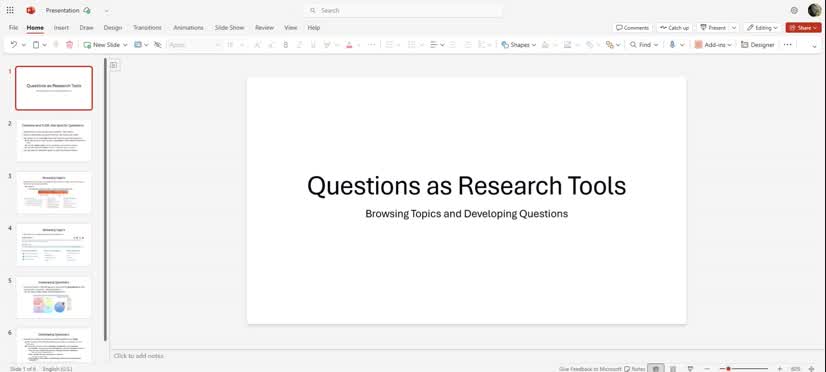Switch to the Insert tab
This screenshot has width=826, height=372.
tap(61, 27)
